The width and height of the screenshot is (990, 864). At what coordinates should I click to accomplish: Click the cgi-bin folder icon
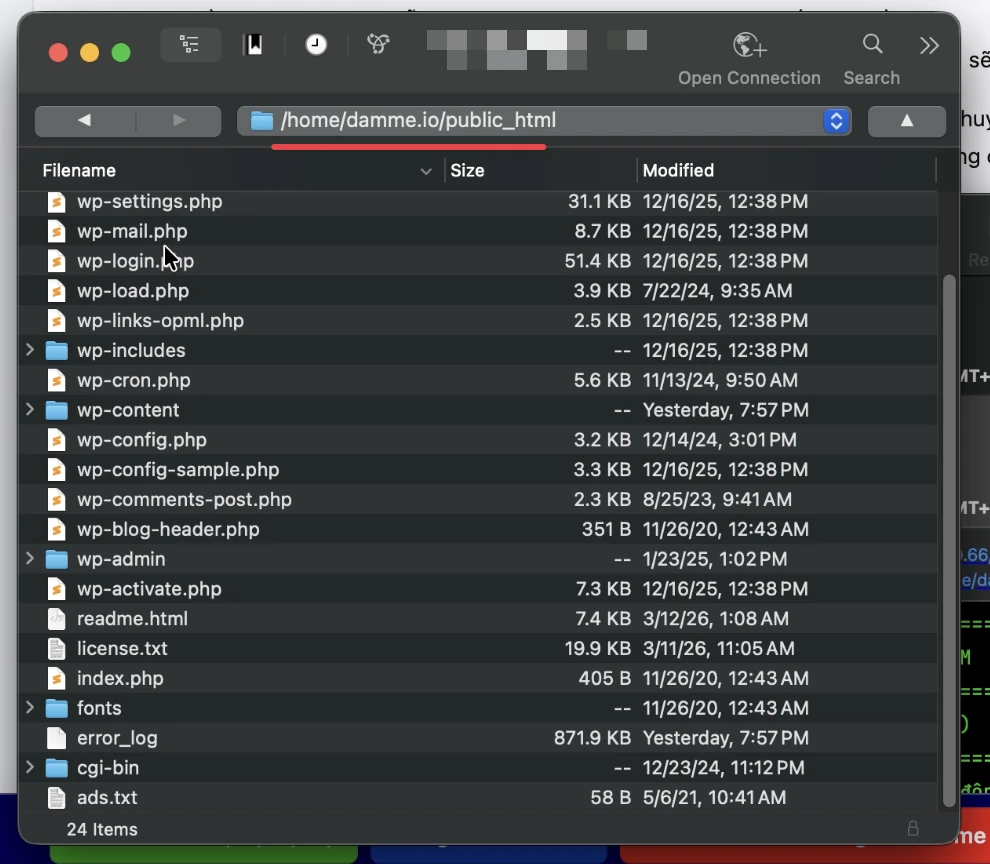56,767
